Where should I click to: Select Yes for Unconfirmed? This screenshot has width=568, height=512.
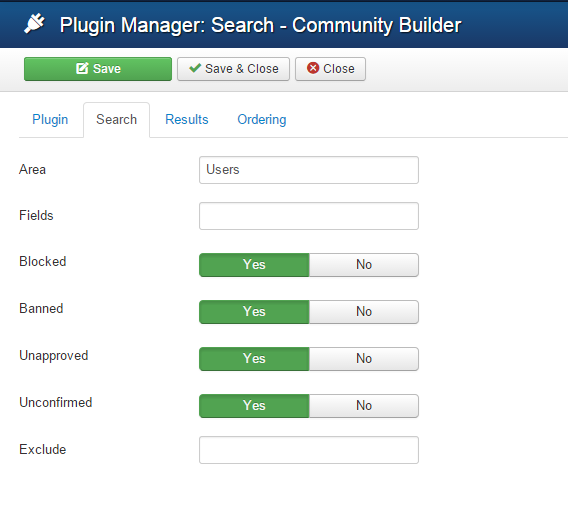pos(254,406)
